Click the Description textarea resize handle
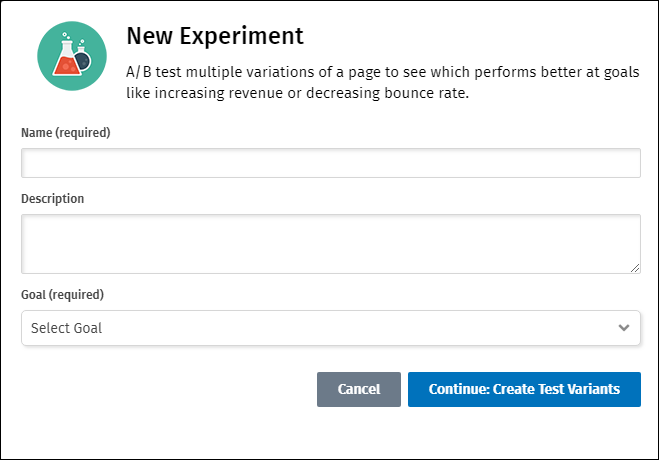 [x=635, y=268]
